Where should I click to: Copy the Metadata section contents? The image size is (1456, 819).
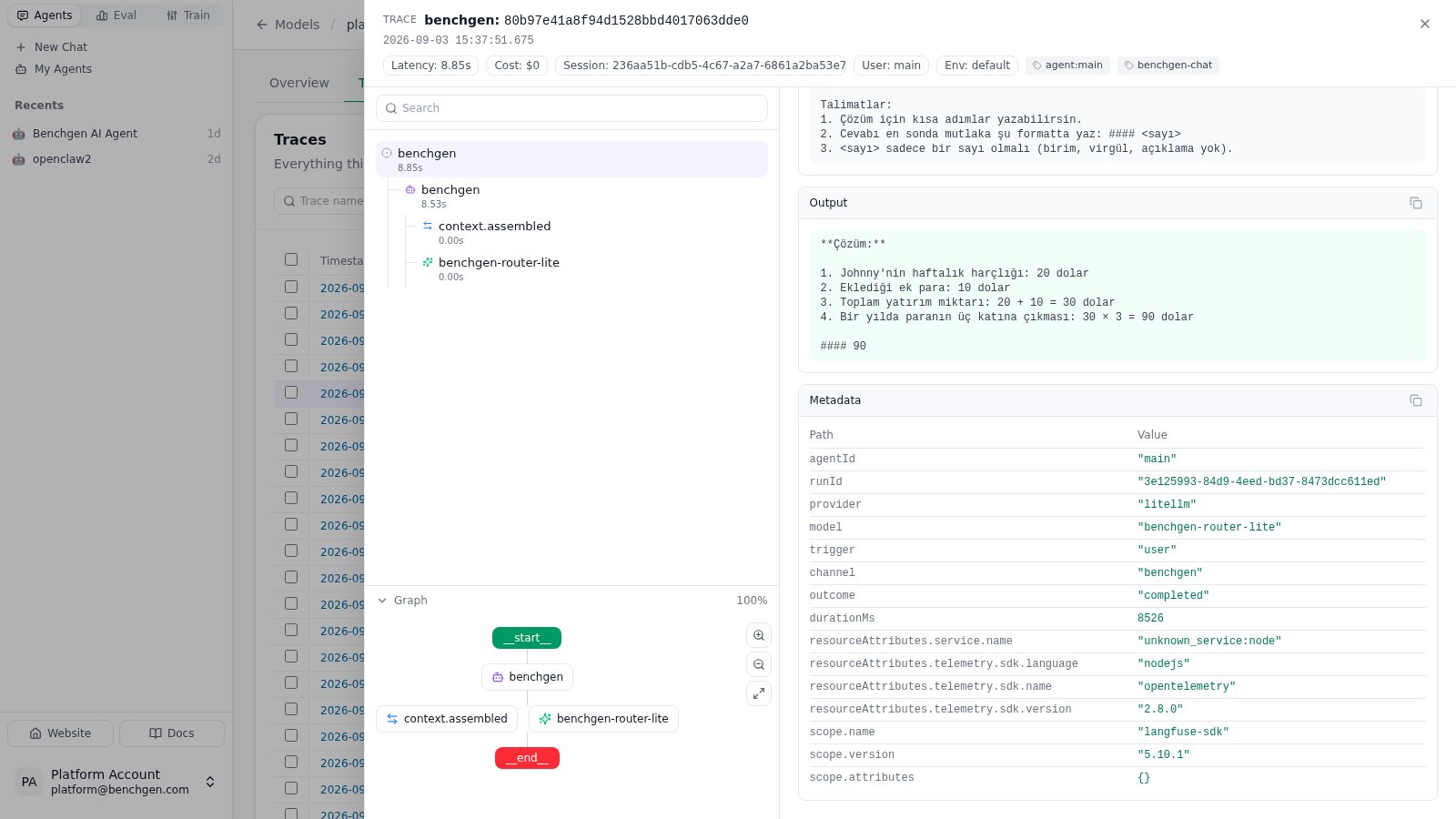[x=1416, y=400]
